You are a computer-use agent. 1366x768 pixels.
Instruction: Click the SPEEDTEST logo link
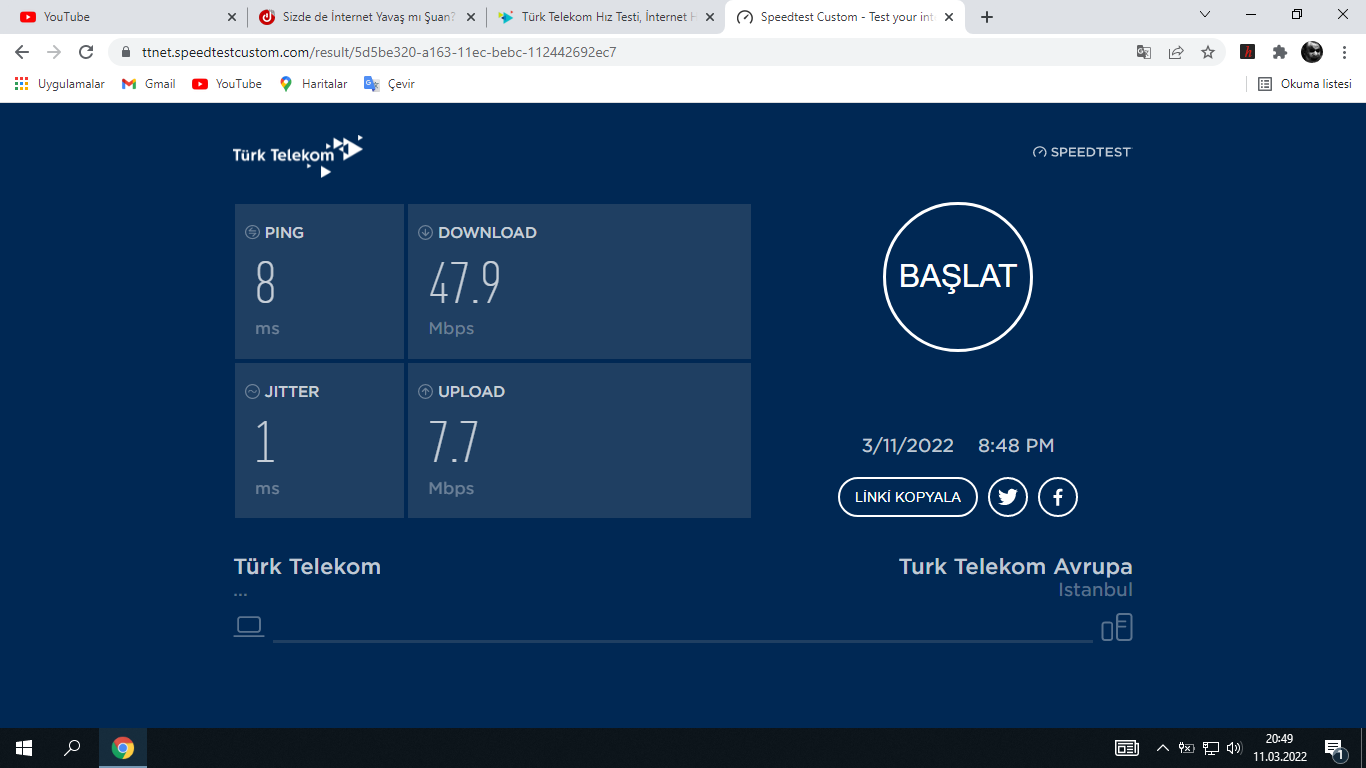(x=1082, y=152)
